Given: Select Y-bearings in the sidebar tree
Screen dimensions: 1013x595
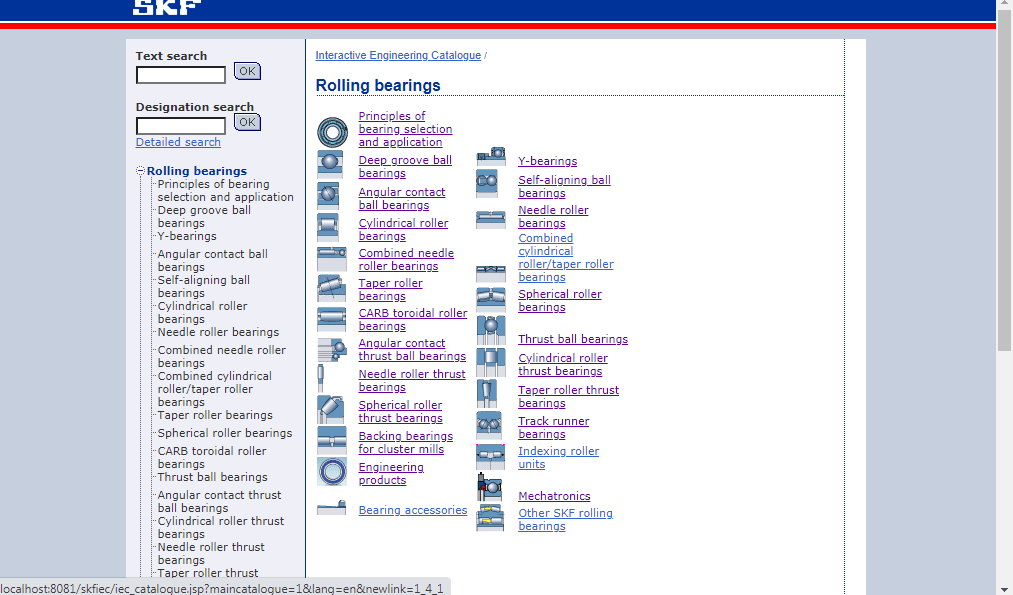Looking at the screenshot, I should tap(187, 236).
